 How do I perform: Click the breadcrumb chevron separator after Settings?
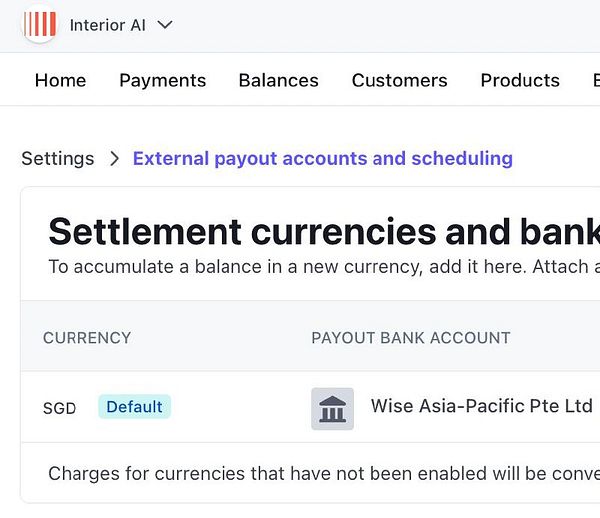(x=114, y=158)
